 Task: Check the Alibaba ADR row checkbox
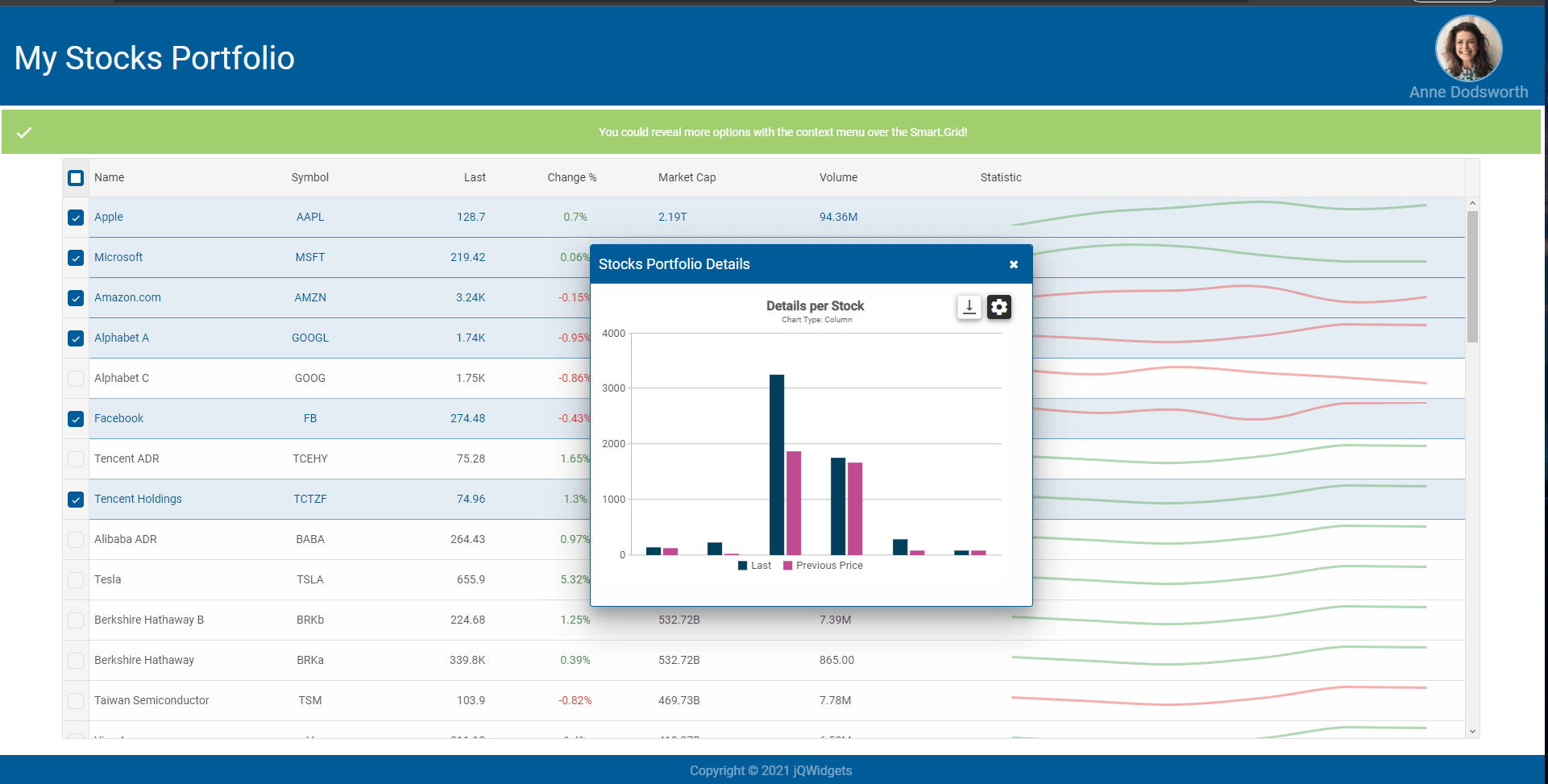76,540
